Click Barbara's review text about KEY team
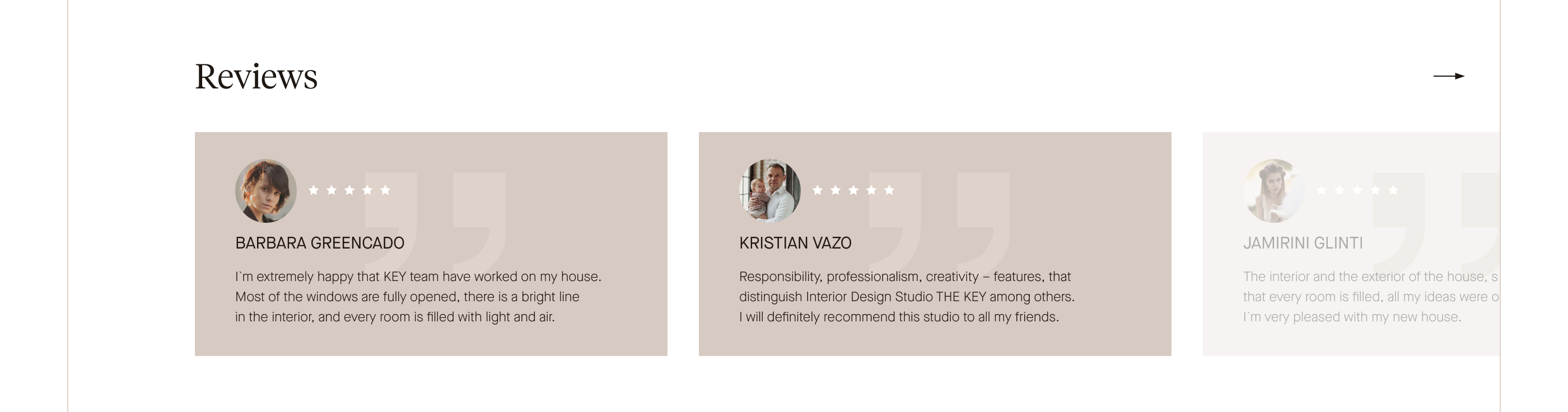 click(x=418, y=296)
